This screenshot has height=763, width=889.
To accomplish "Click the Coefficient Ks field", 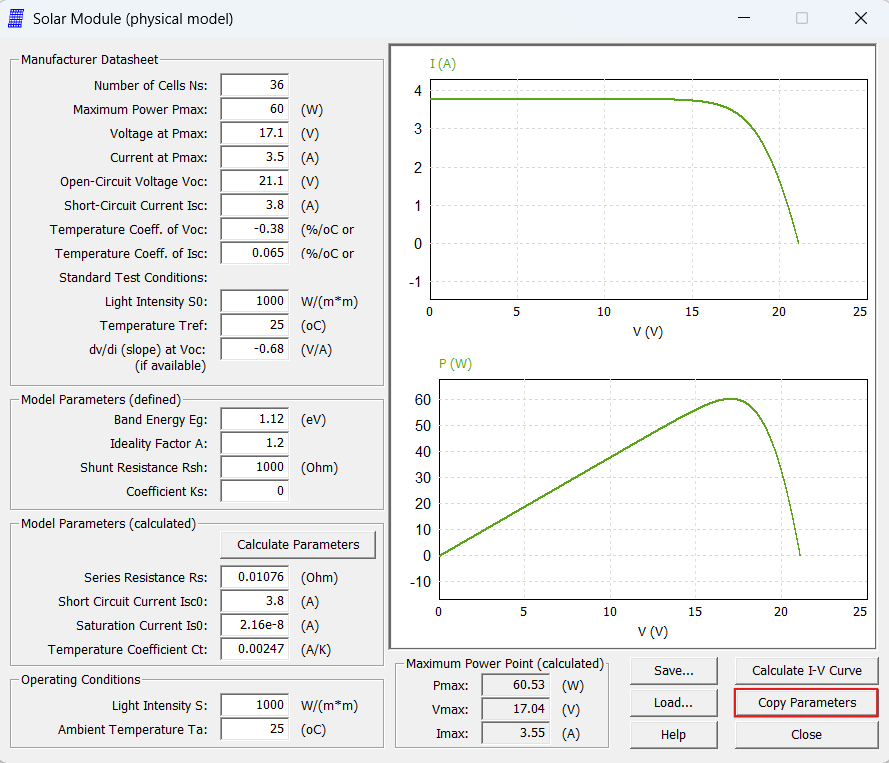I will click(x=255, y=491).
